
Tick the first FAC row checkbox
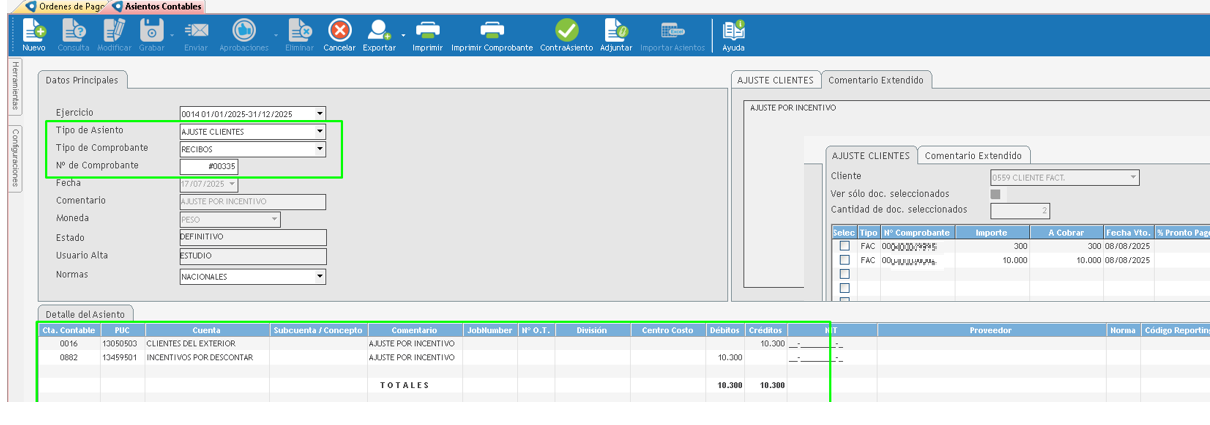[845, 246]
